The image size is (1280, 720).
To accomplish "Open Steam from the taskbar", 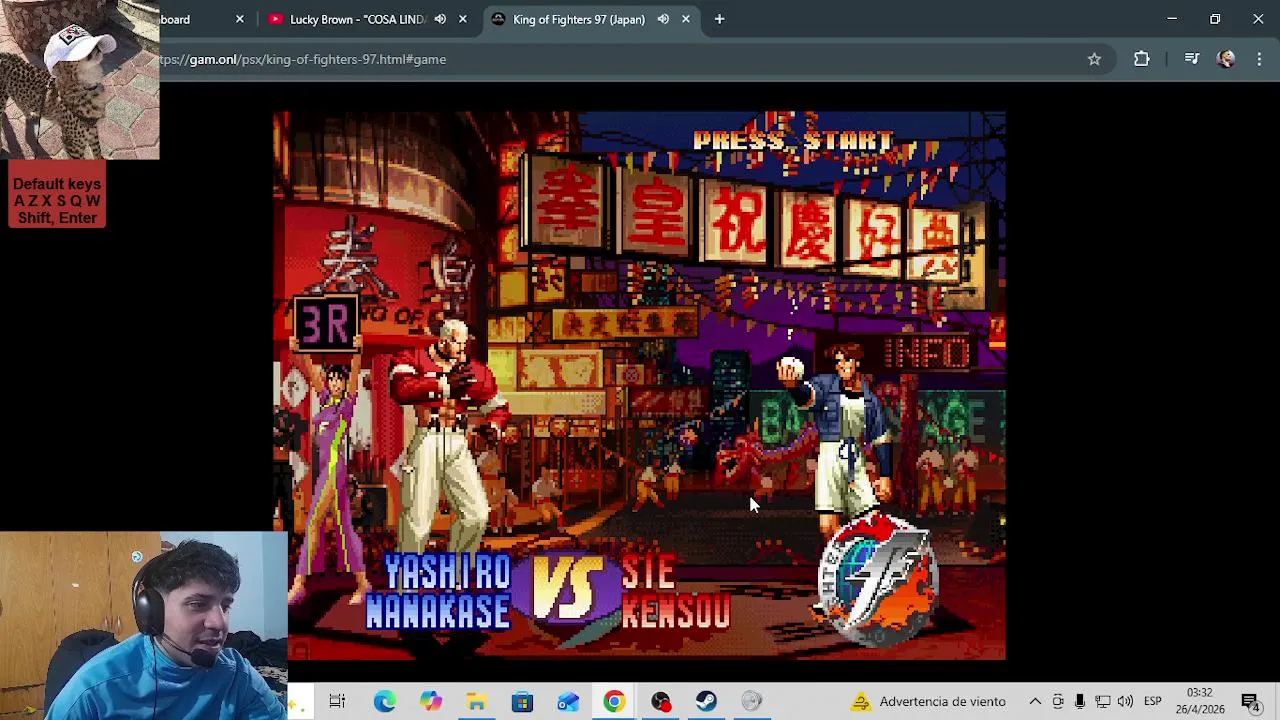I will pyautogui.click(x=706, y=702).
